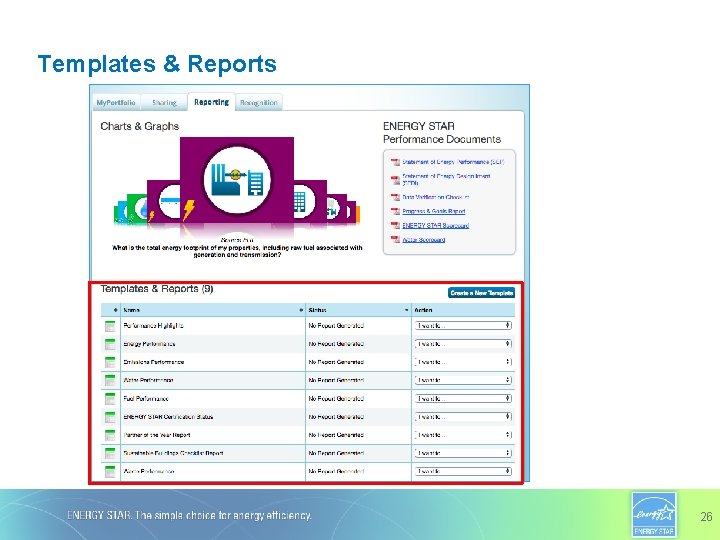
Task: Open the Progress & Goals Report link
Action: pos(434,211)
